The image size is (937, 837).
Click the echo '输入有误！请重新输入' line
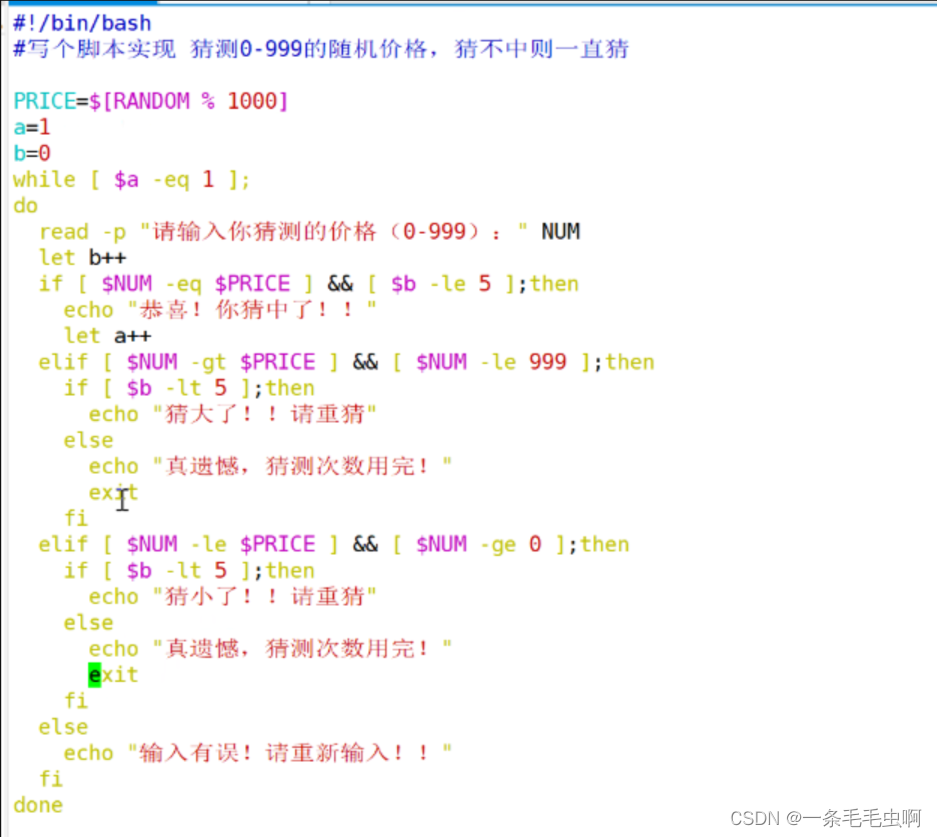click(x=258, y=753)
